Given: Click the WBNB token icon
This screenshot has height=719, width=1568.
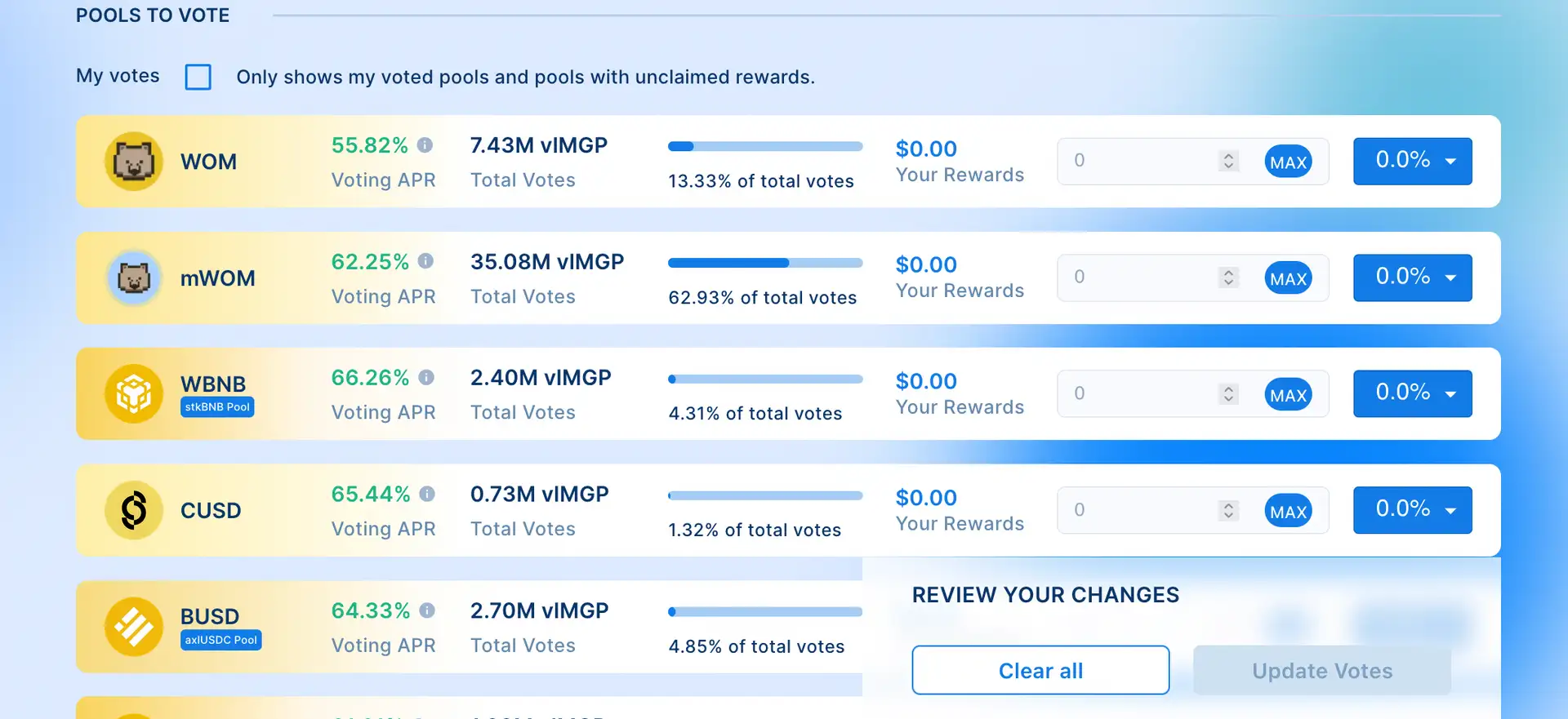Looking at the screenshot, I should pos(134,394).
